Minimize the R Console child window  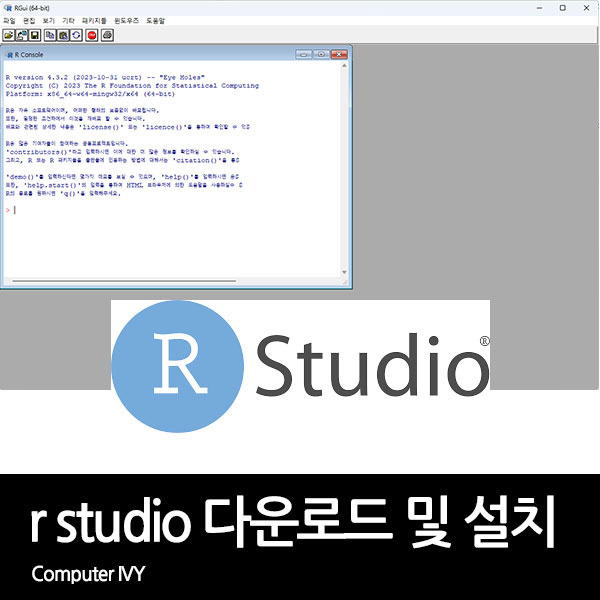click(304, 54)
